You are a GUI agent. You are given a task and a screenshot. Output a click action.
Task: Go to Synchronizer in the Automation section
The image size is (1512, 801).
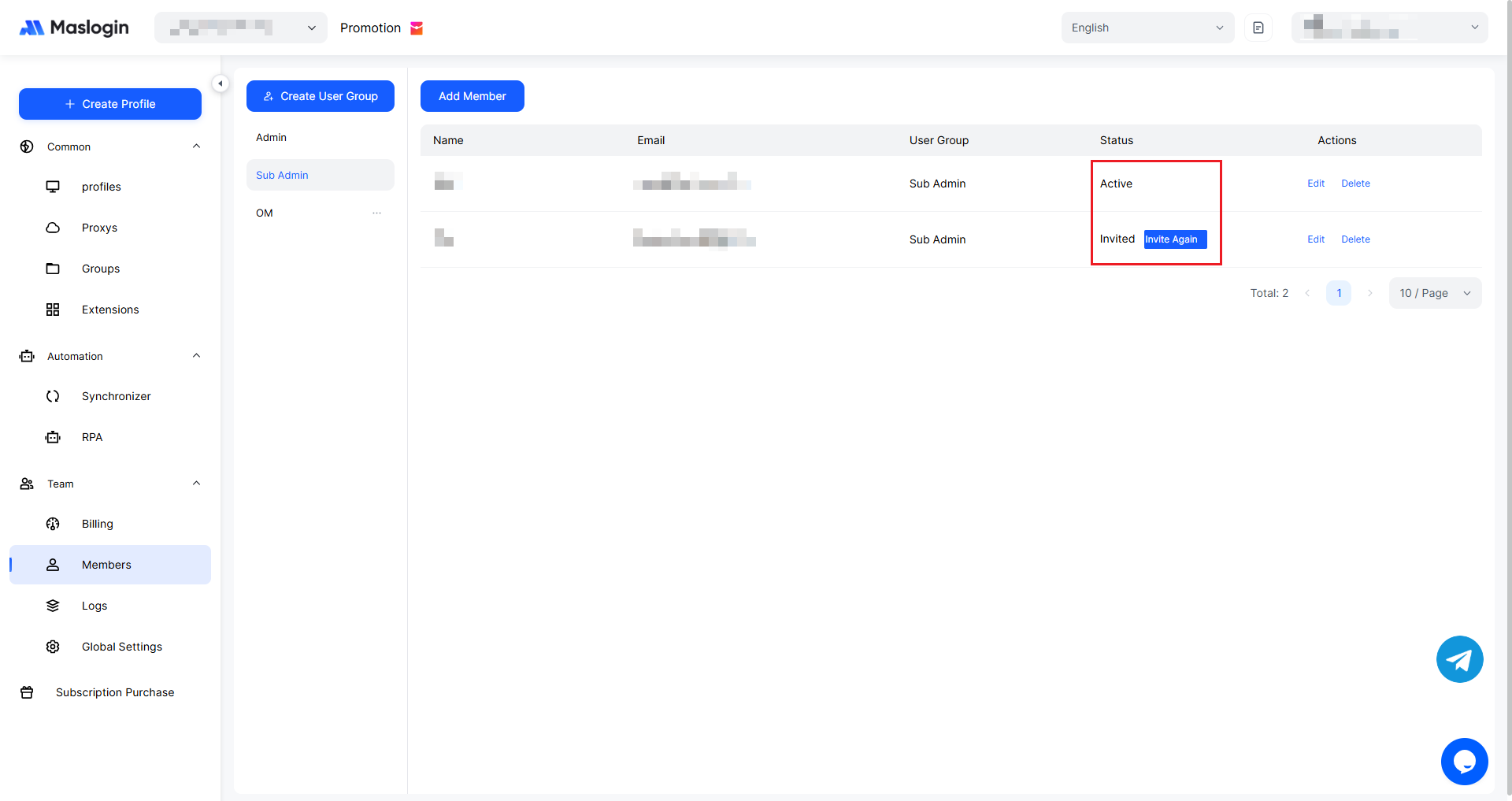(116, 396)
